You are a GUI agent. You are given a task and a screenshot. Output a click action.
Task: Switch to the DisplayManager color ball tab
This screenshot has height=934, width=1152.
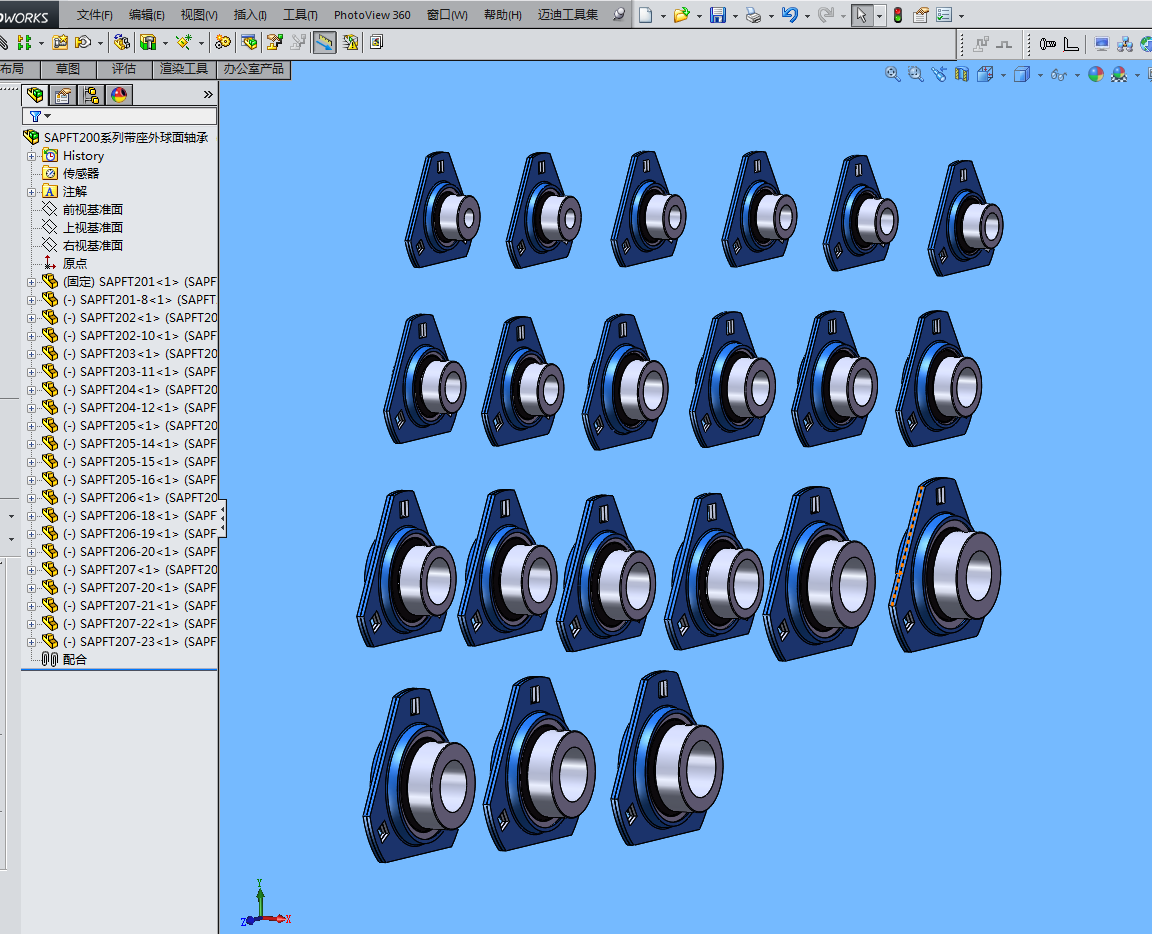118,95
